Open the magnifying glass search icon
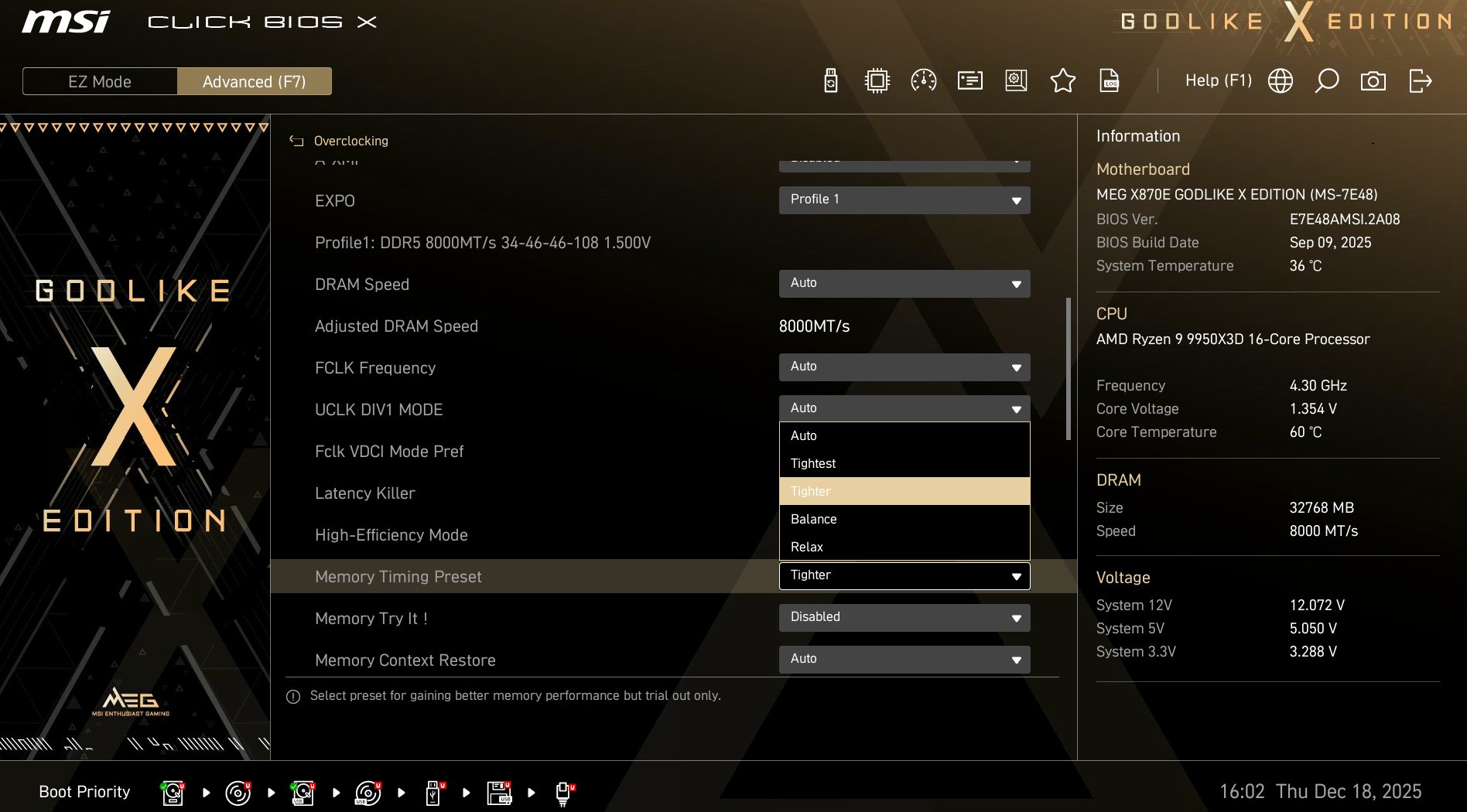1467x812 pixels. click(1326, 80)
